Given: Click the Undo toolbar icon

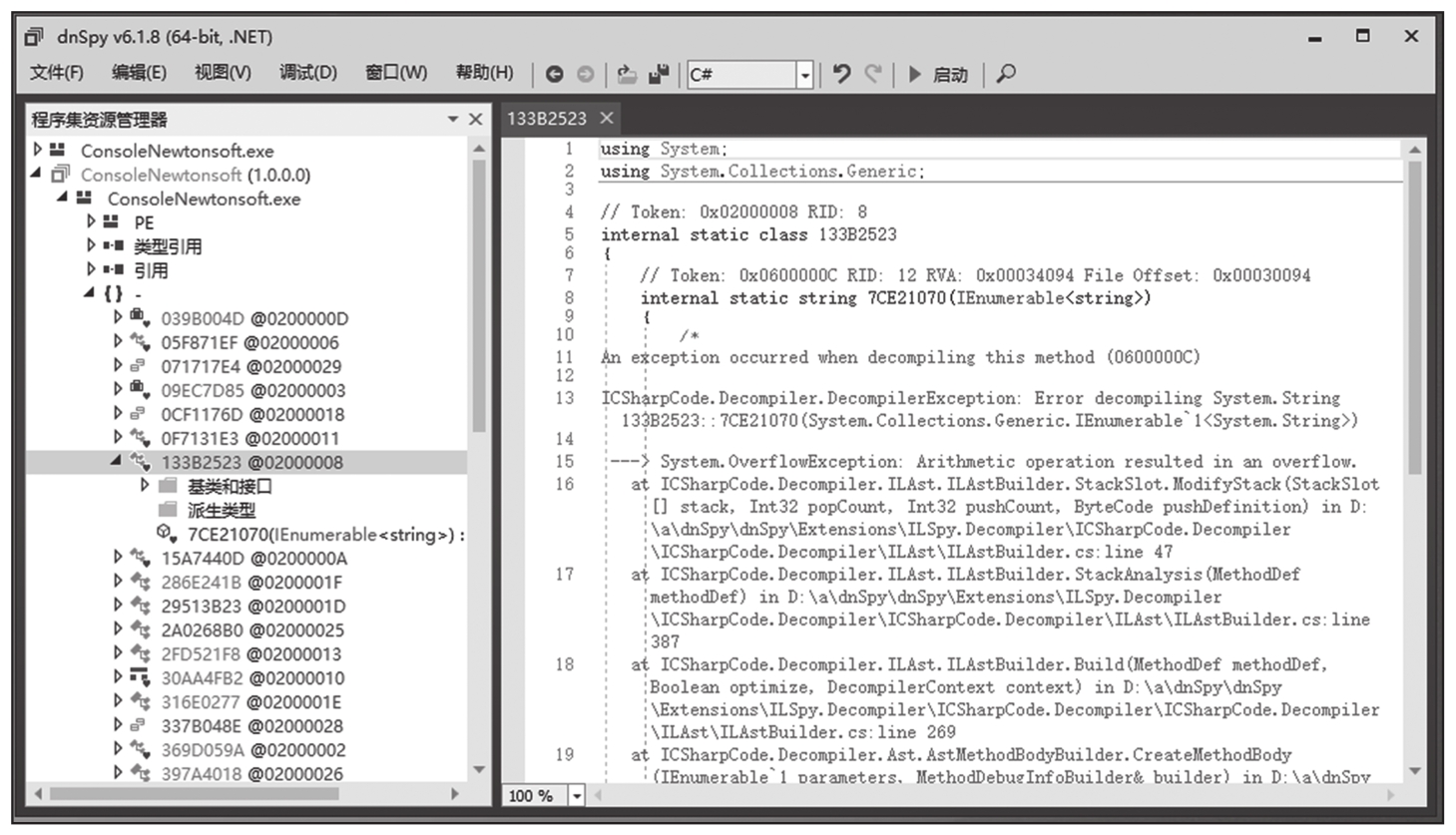Looking at the screenshot, I should tap(841, 74).
